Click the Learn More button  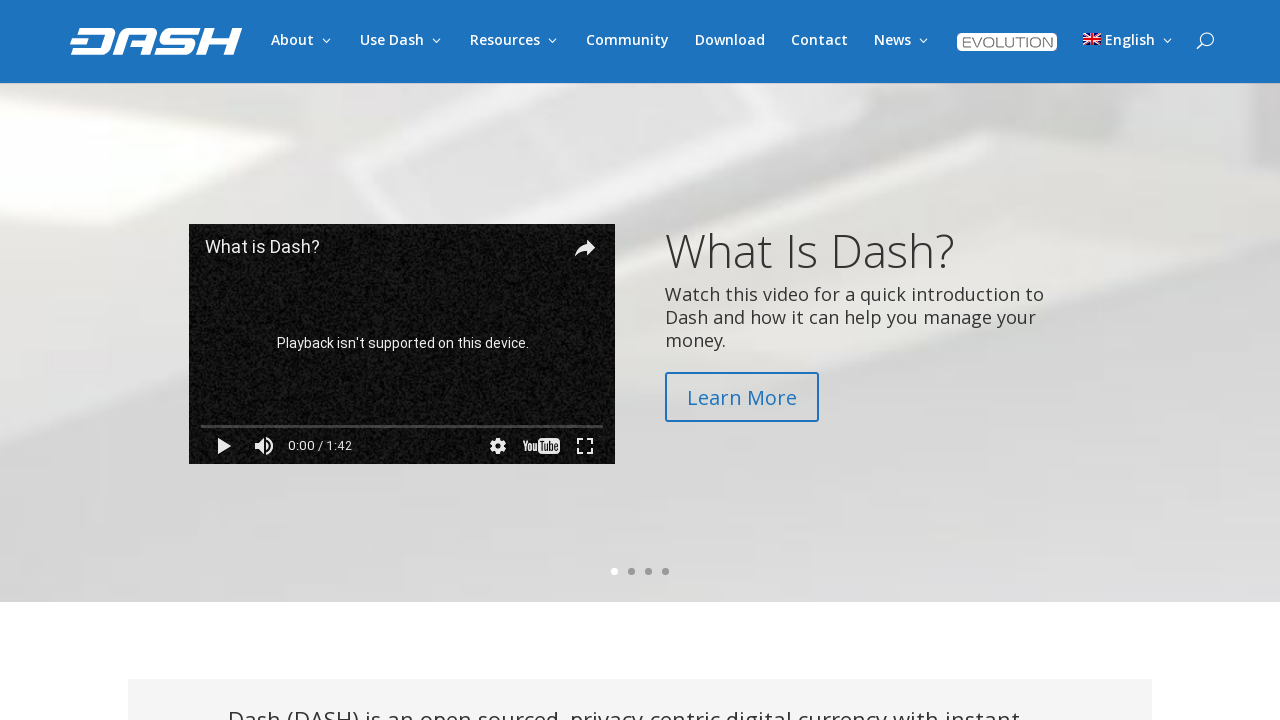point(742,397)
